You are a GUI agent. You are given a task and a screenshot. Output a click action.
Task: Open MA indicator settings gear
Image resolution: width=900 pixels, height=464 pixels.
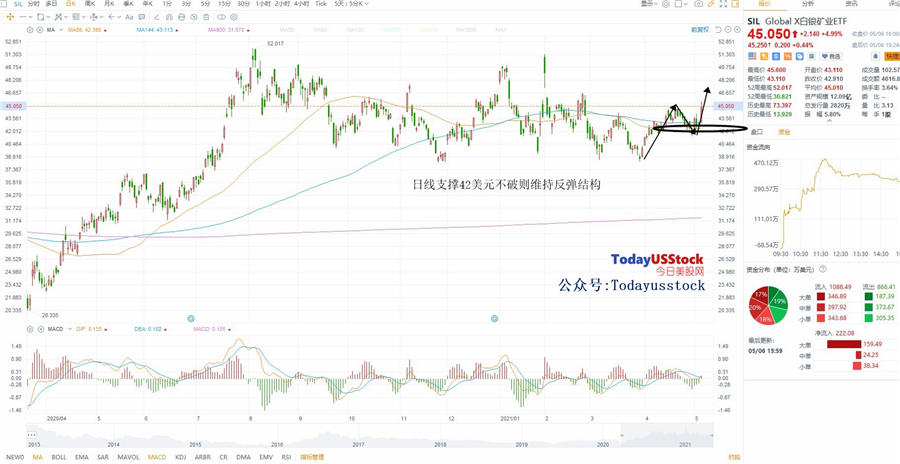pyautogui.click(x=30, y=30)
